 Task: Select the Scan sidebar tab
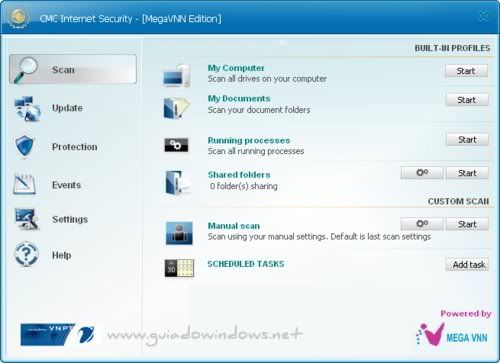pyautogui.click(x=73, y=69)
